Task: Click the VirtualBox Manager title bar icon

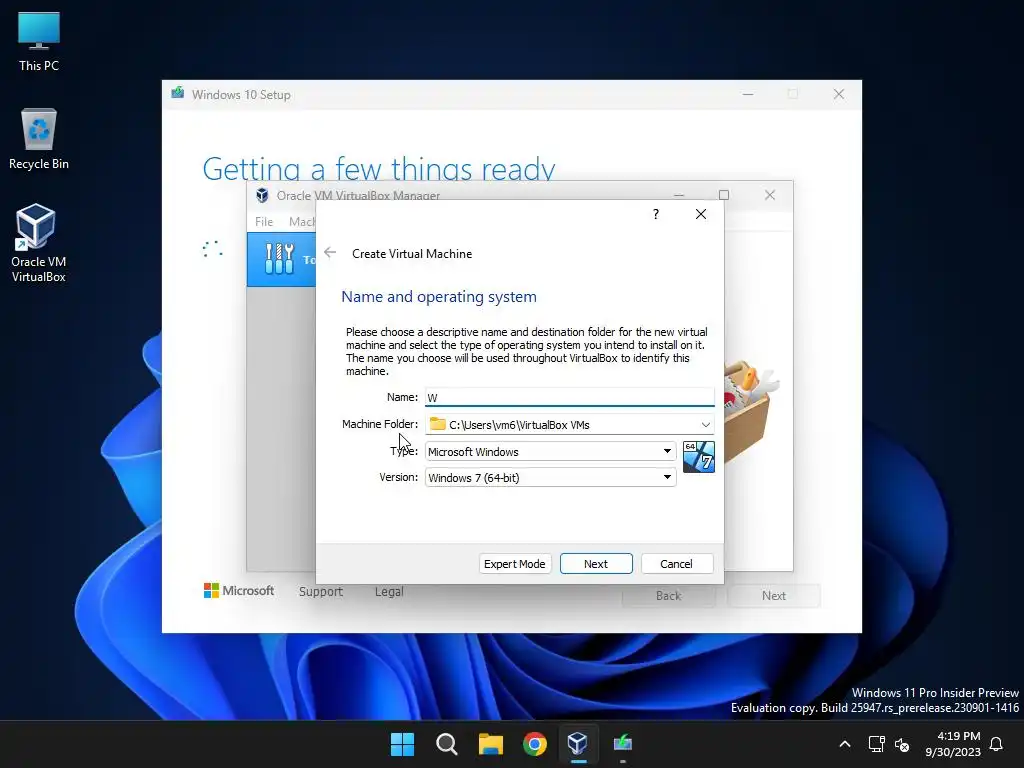Action: [x=263, y=195]
